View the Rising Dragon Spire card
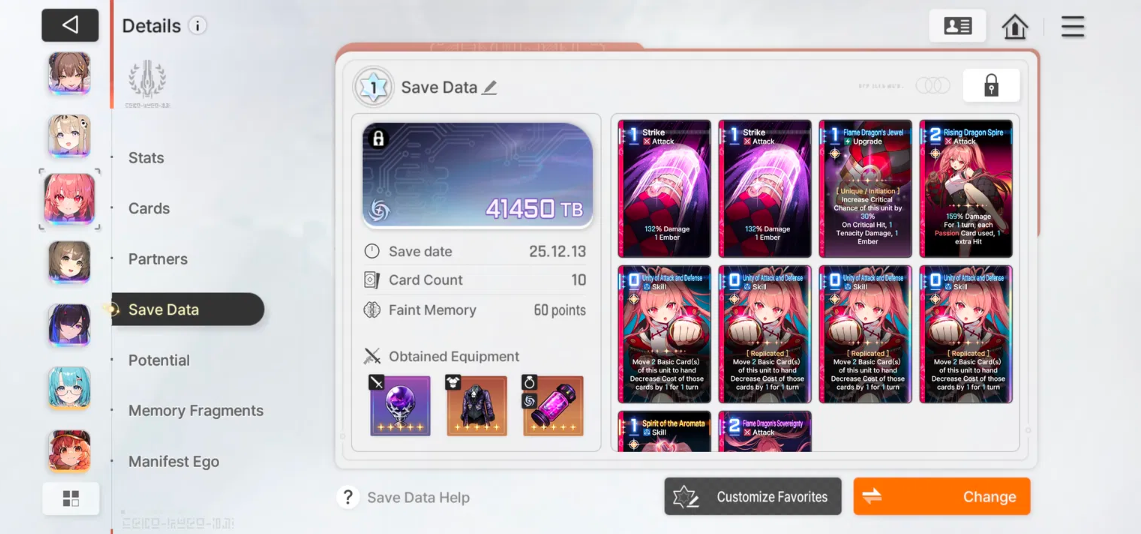 click(966, 189)
